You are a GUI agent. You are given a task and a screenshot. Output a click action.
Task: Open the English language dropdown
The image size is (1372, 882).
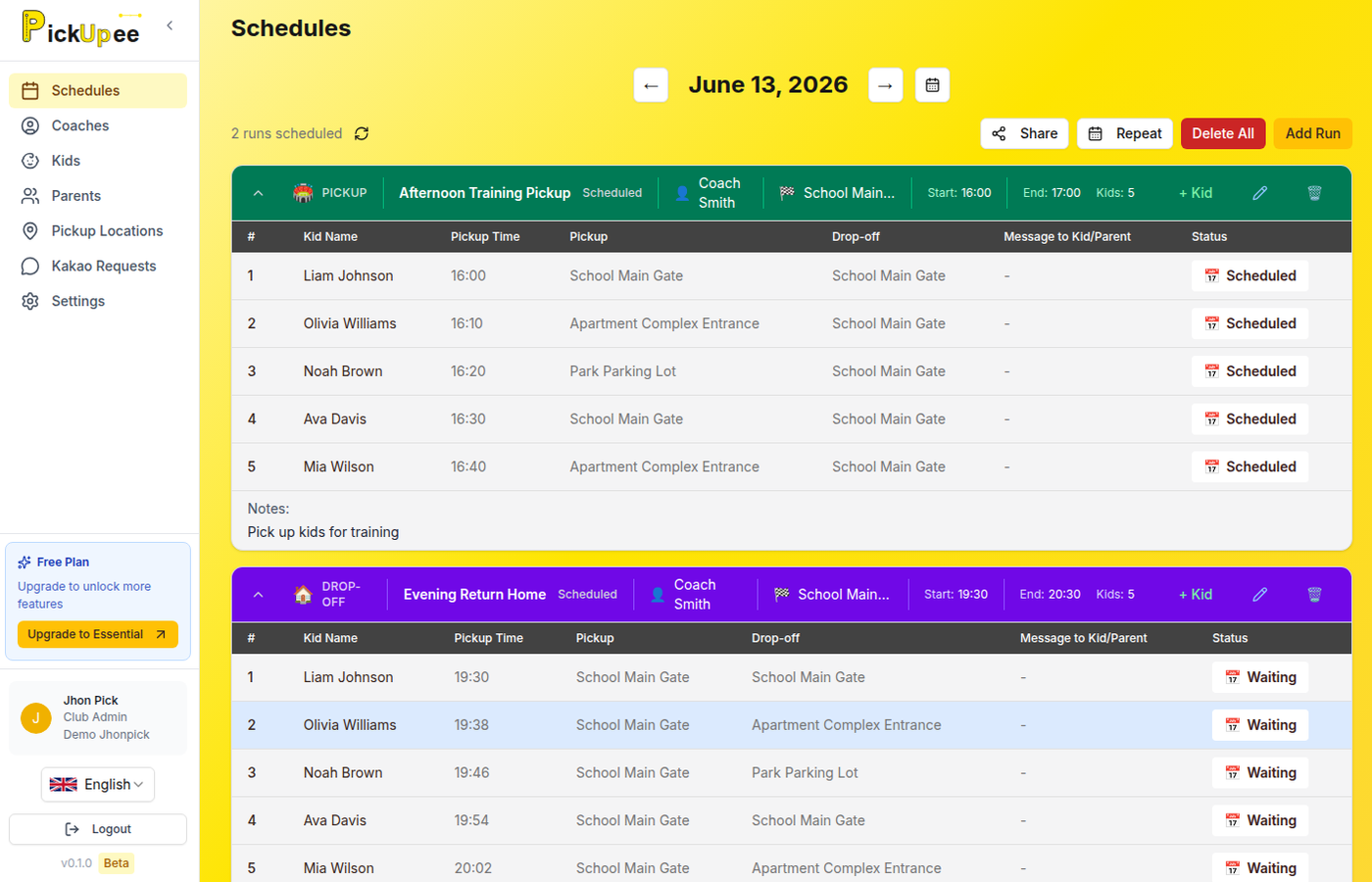(x=98, y=784)
